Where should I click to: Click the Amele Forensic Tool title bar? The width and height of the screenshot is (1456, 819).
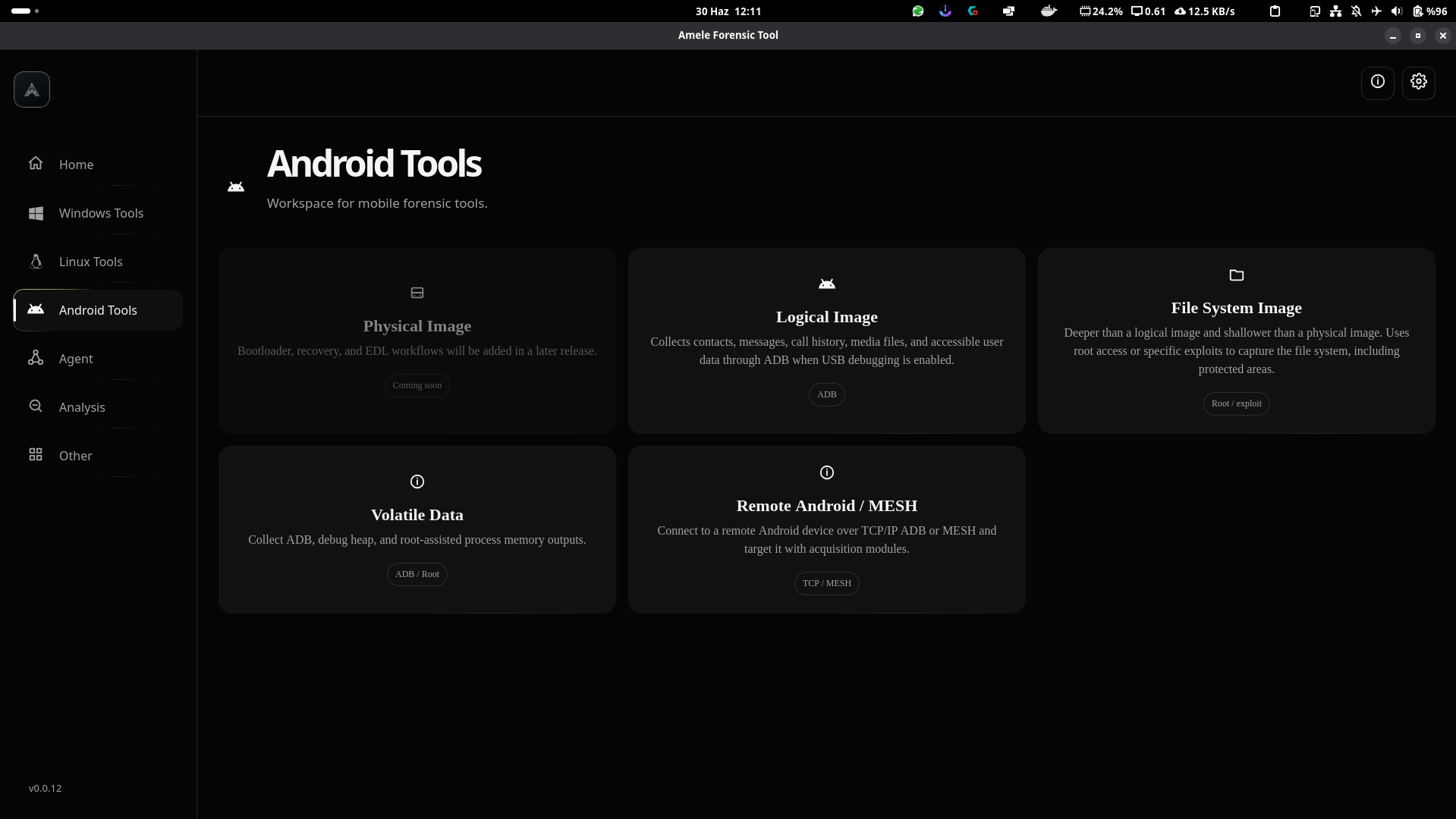(x=728, y=35)
